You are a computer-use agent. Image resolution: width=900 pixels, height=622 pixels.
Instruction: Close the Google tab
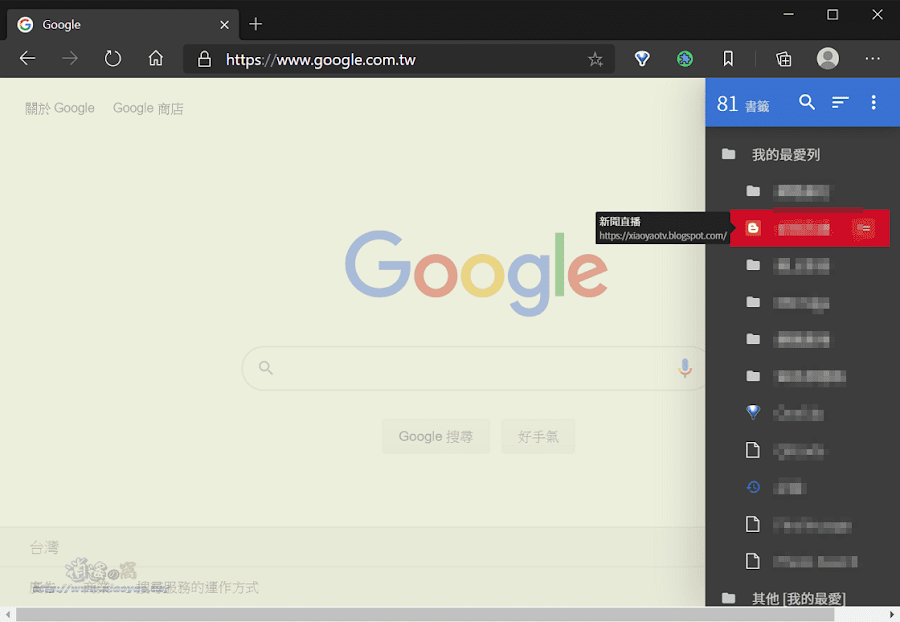pyautogui.click(x=224, y=25)
